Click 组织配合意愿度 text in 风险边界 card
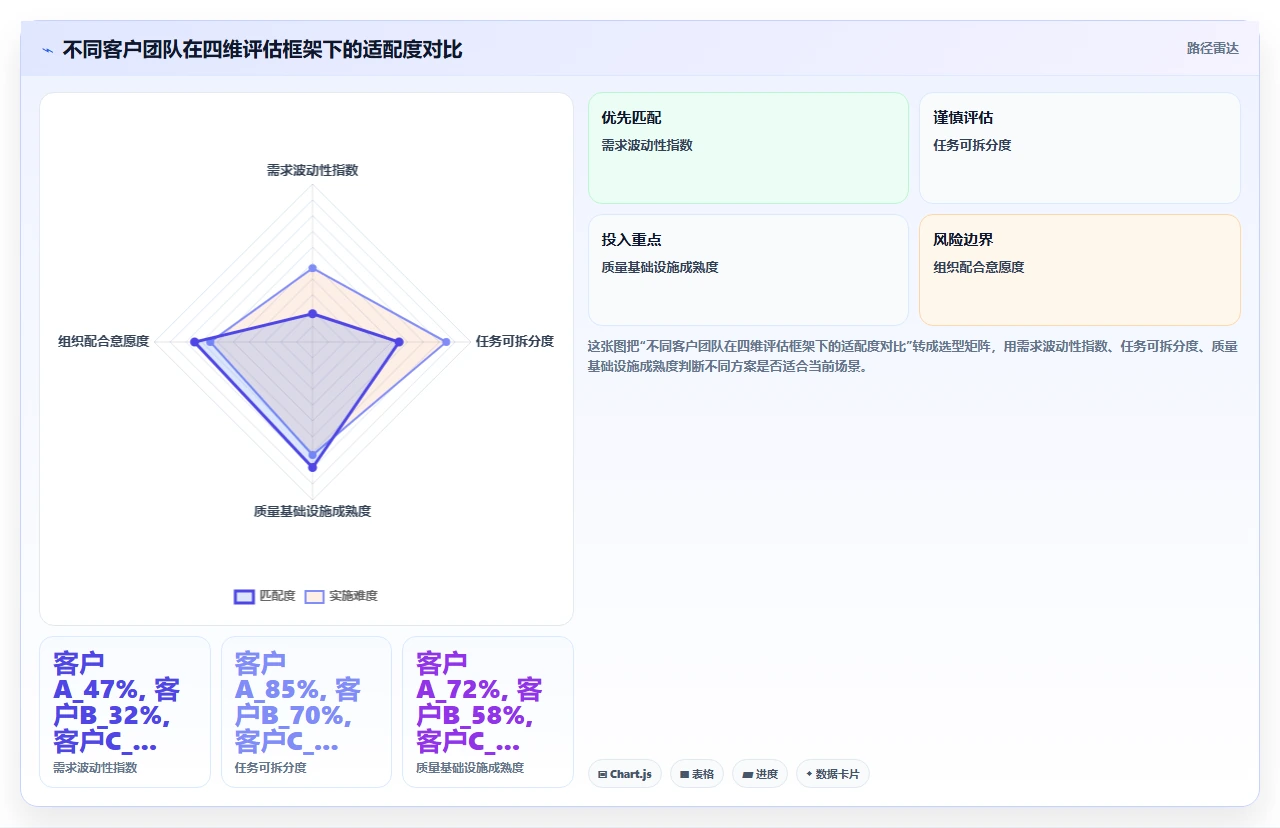 pyautogui.click(x=979, y=267)
